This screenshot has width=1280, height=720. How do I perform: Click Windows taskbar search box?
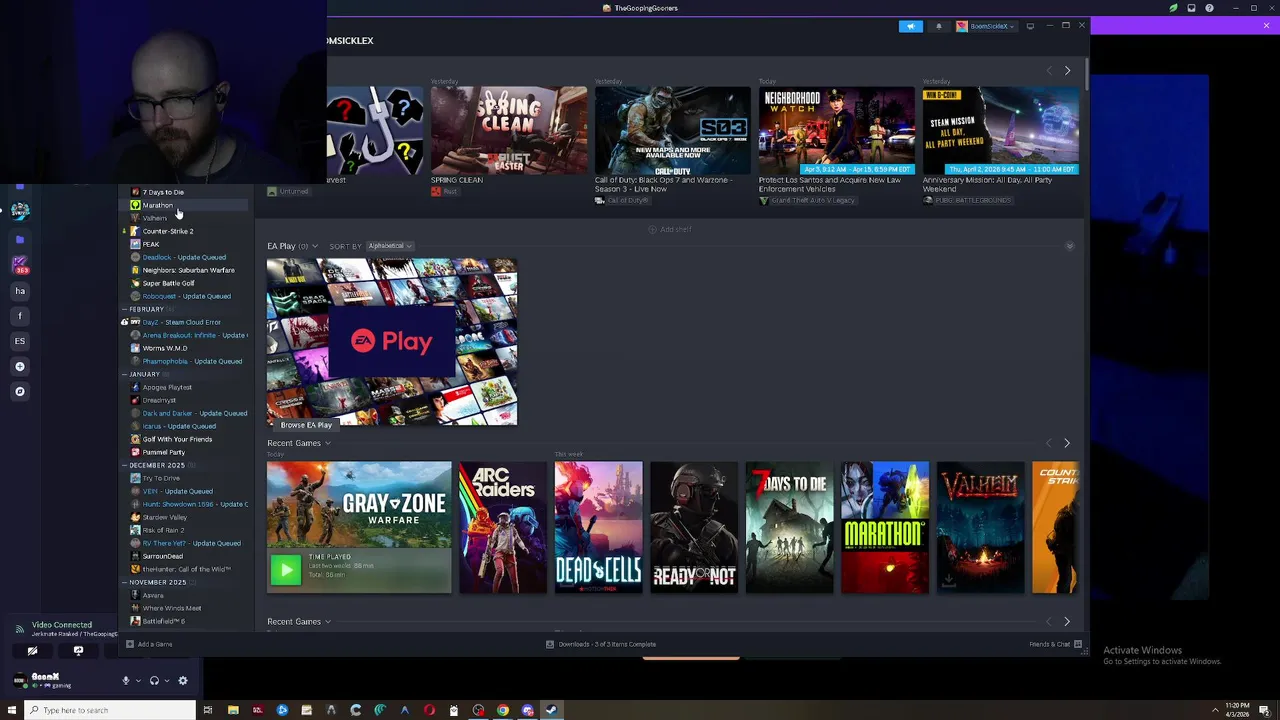coord(110,710)
